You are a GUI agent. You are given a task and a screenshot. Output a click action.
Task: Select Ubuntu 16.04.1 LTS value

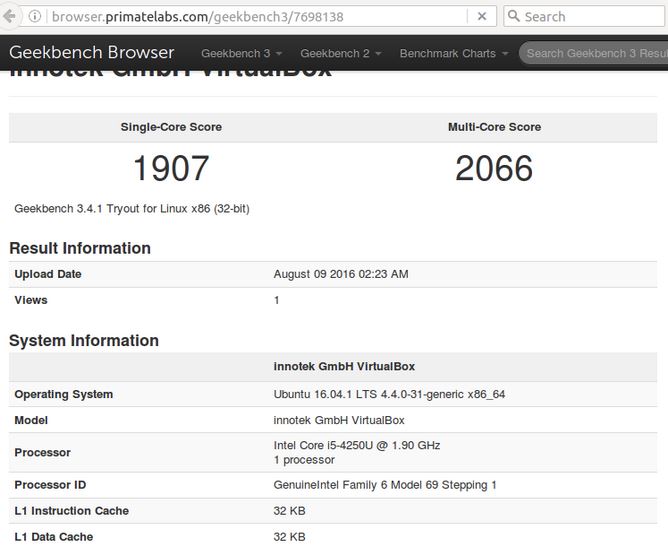pos(389,394)
